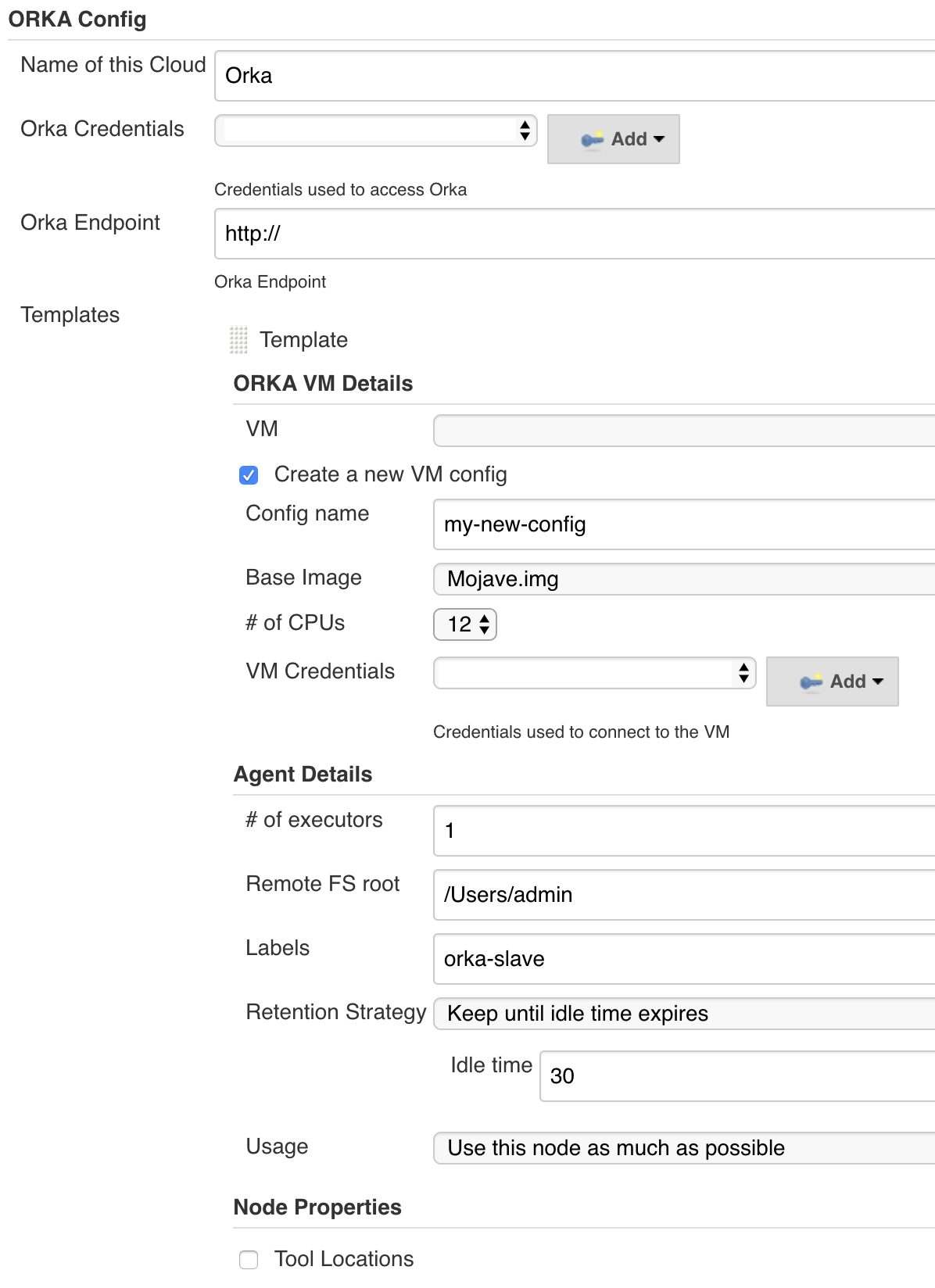Open the Orka Credentials dropdown
This screenshot has height=1288, width=935.
(x=376, y=131)
